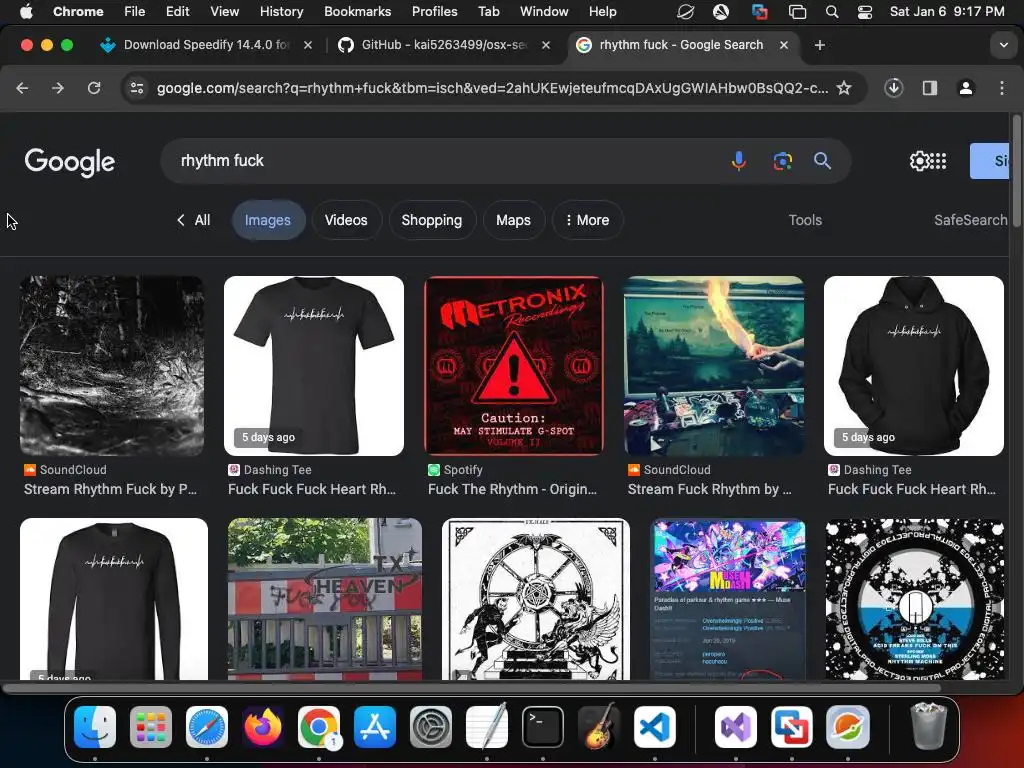This screenshot has height=768, width=1024.
Task: Select the Videos search tab
Action: coord(346,220)
